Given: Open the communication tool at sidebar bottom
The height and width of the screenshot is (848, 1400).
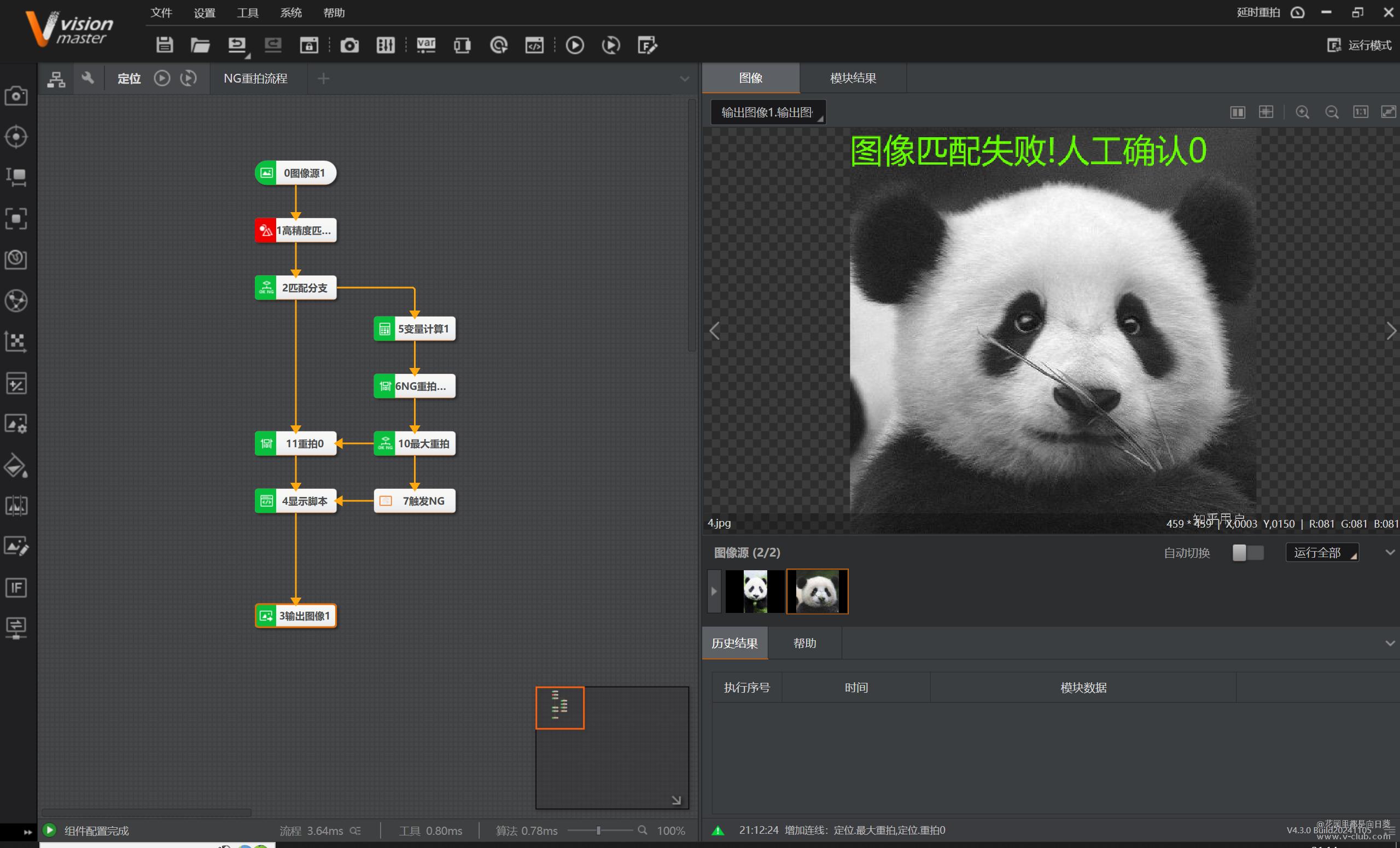Looking at the screenshot, I should tap(16, 628).
